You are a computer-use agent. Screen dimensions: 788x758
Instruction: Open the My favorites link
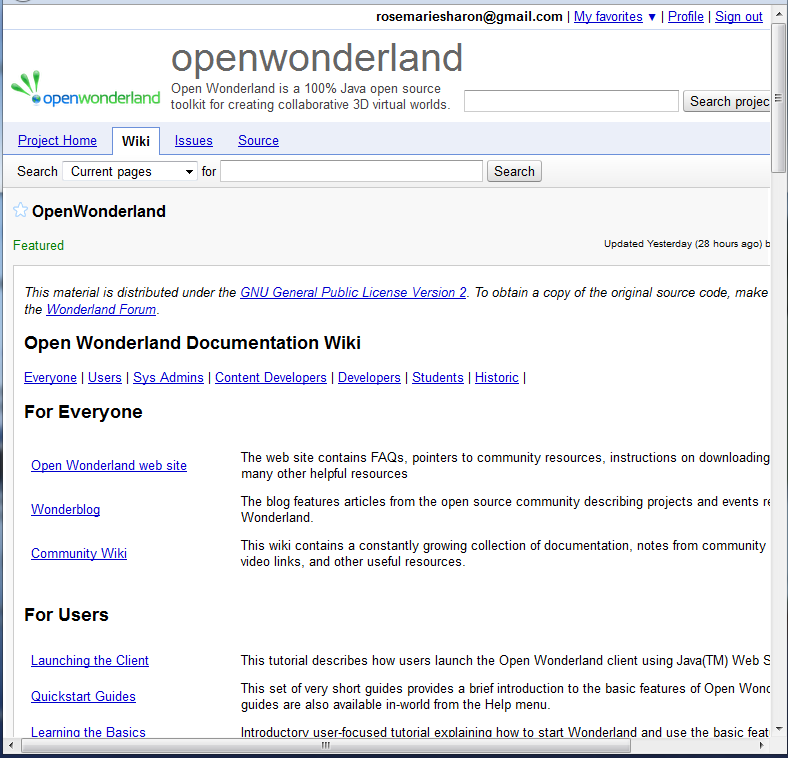click(608, 17)
